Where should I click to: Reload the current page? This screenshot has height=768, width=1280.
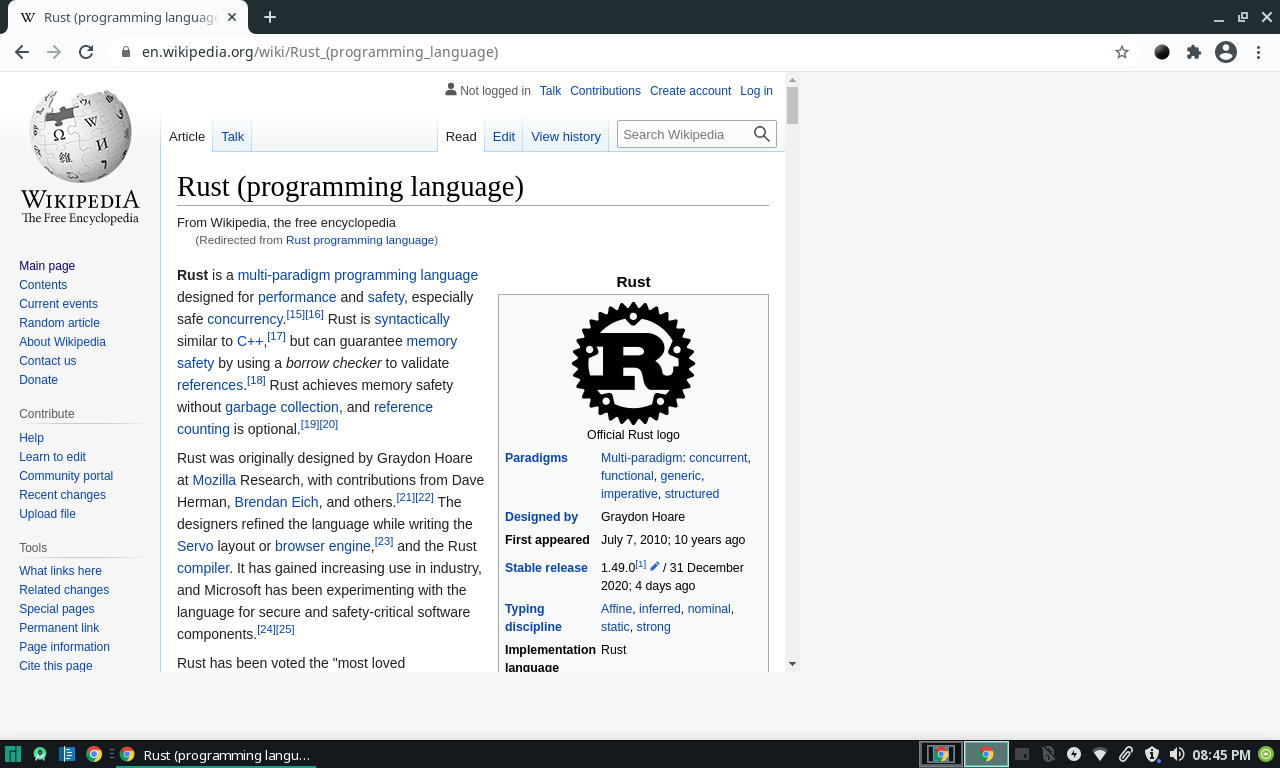pyautogui.click(x=86, y=51)
